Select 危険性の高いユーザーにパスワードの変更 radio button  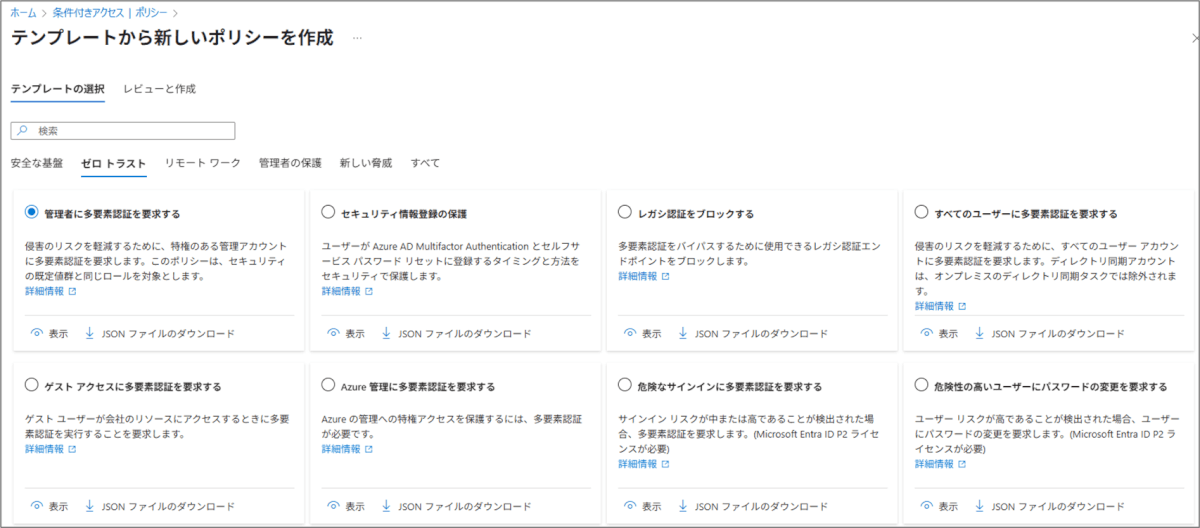pos(921,385)
